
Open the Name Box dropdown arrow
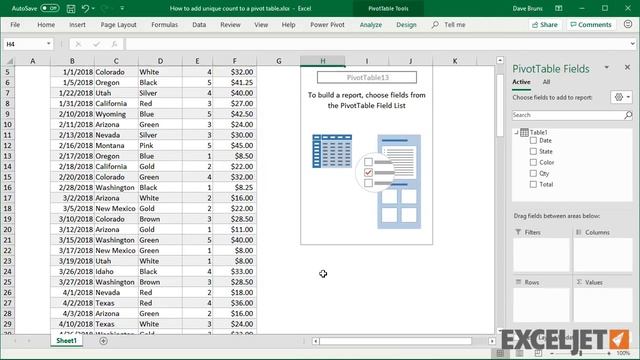click(x=49, y=44)
